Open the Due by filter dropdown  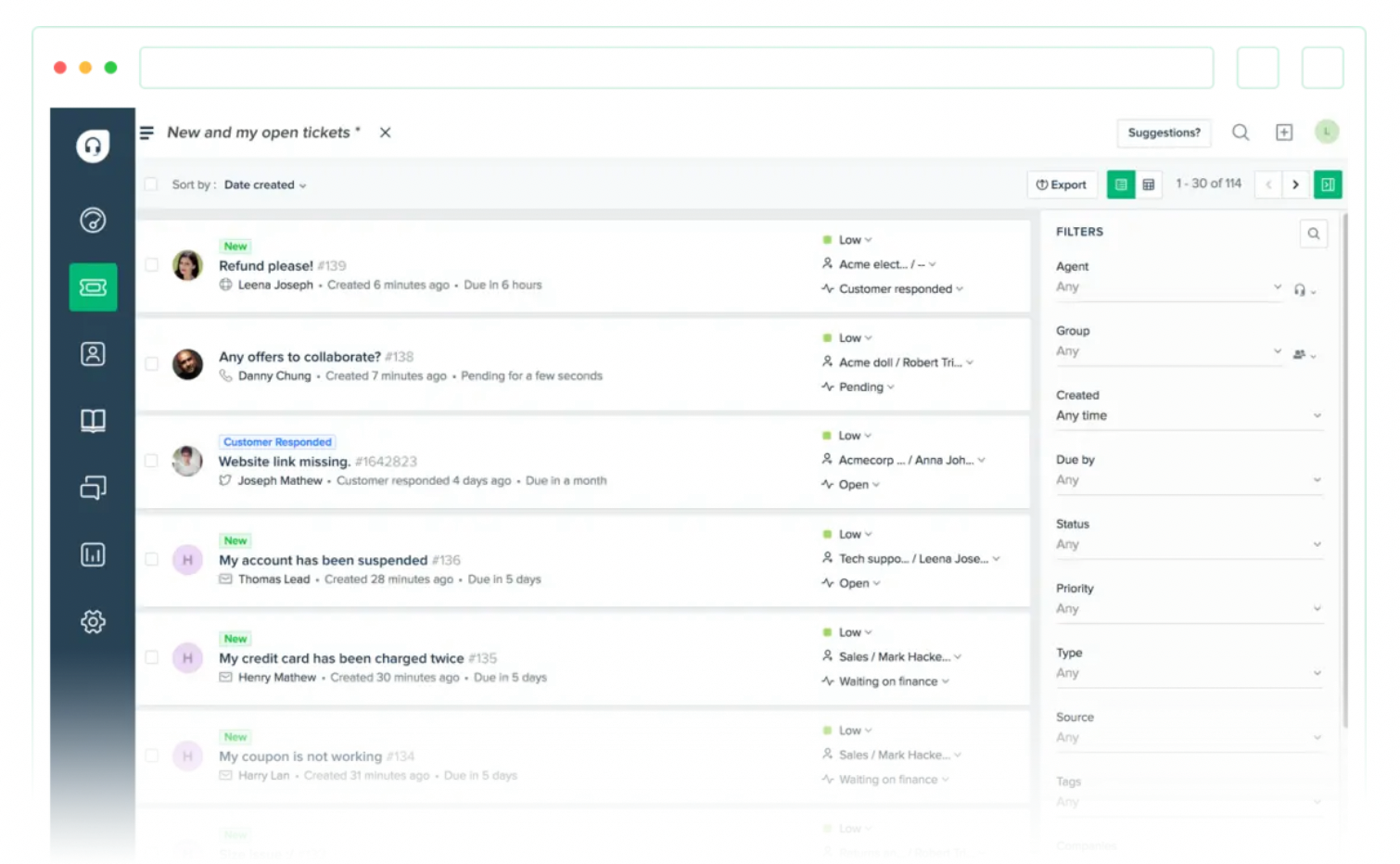pyautogui.click(x=1190, y=480)
